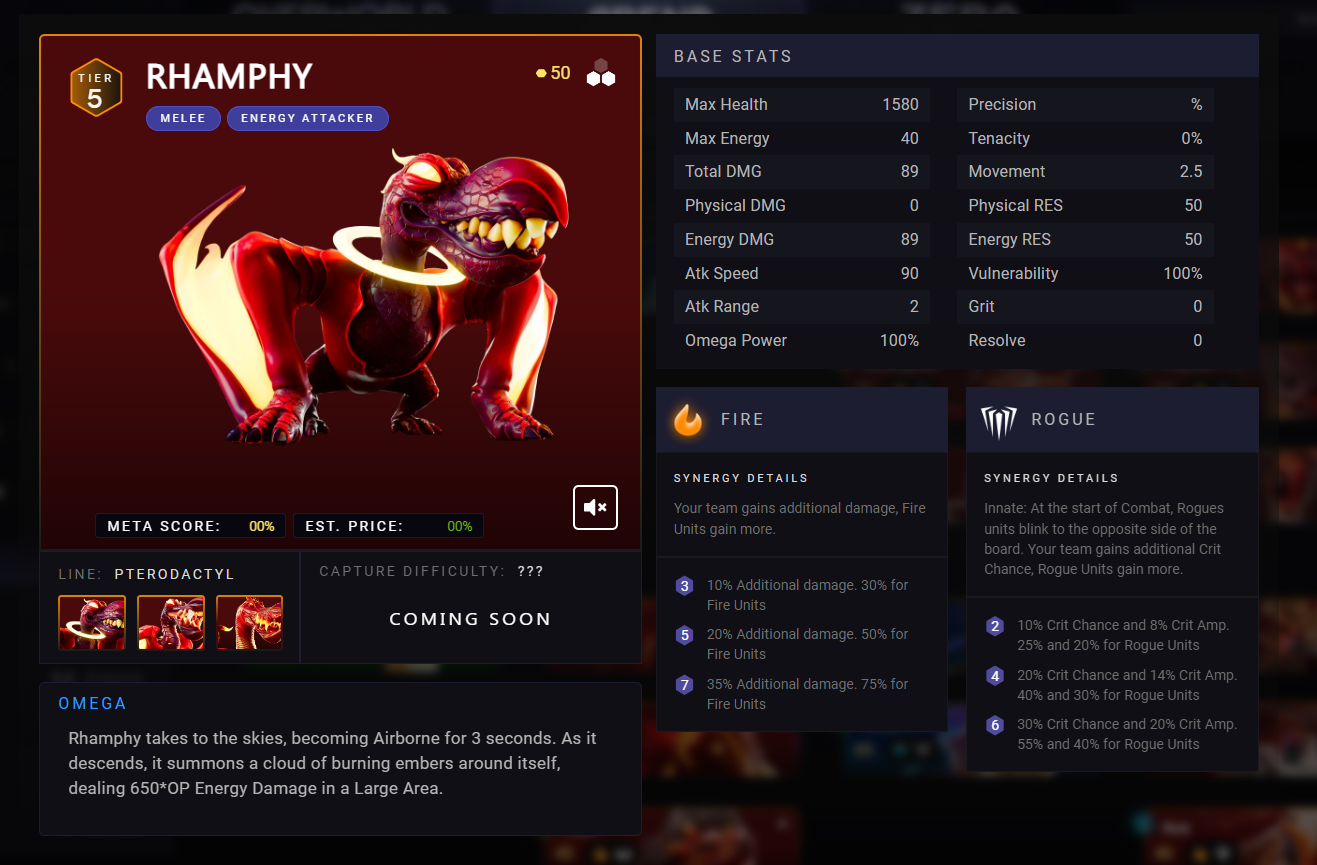This screenshot has width=1317, height=865.
Task: Click the gold coin cost icon
Action: pos(541,73)
